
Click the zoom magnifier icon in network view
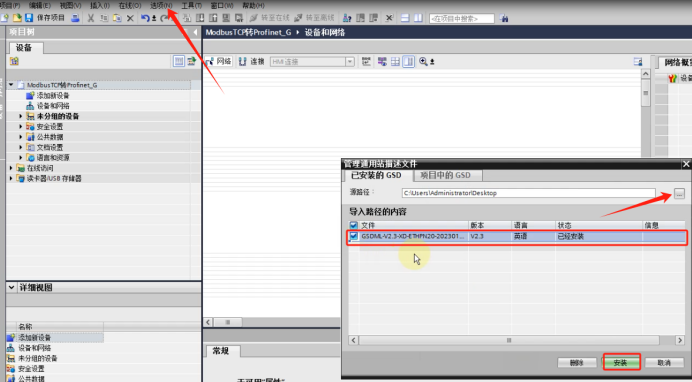[x=423, y=62]
